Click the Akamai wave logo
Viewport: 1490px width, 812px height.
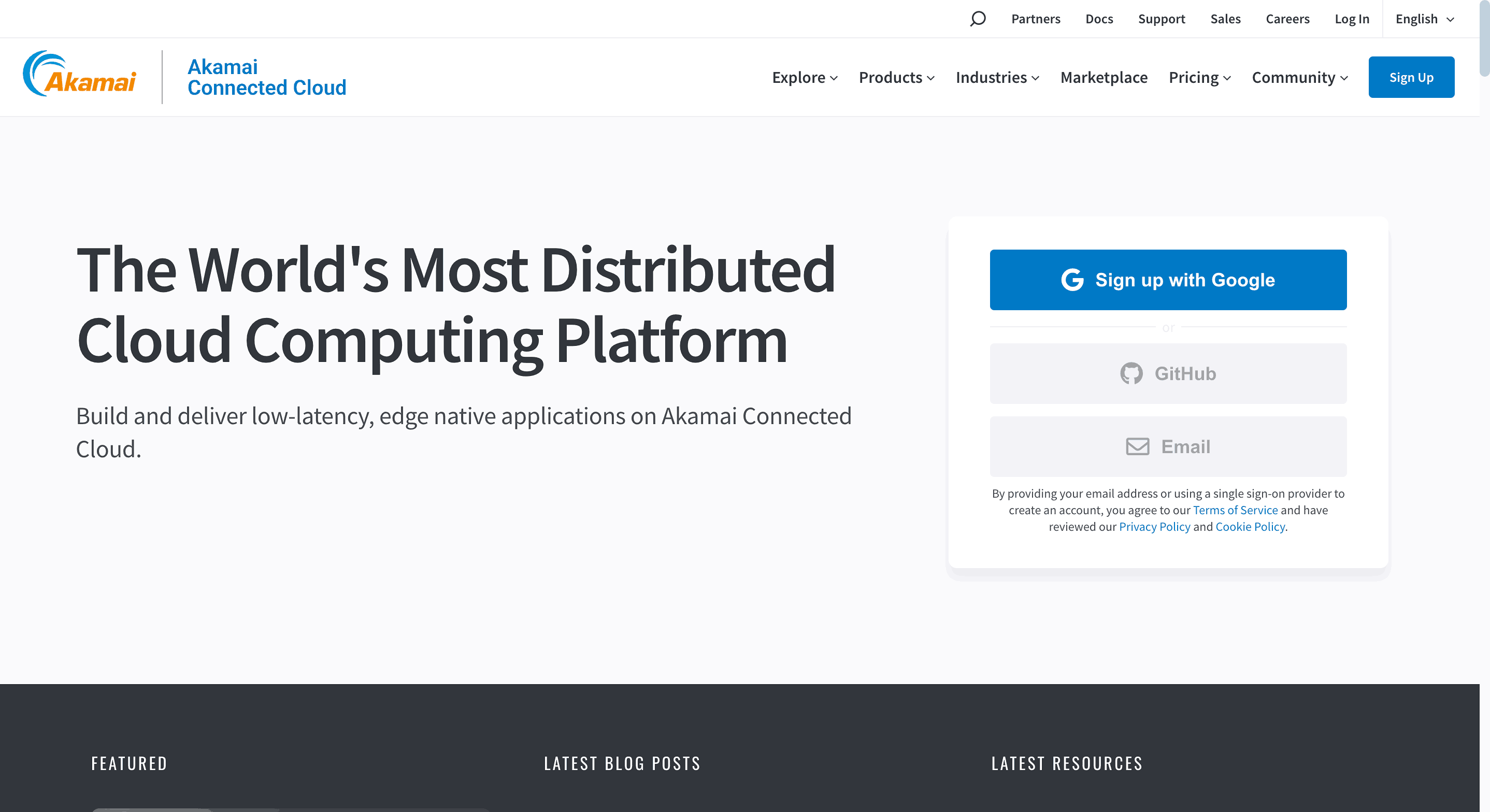pyautogui.click(x=80, y=75)
